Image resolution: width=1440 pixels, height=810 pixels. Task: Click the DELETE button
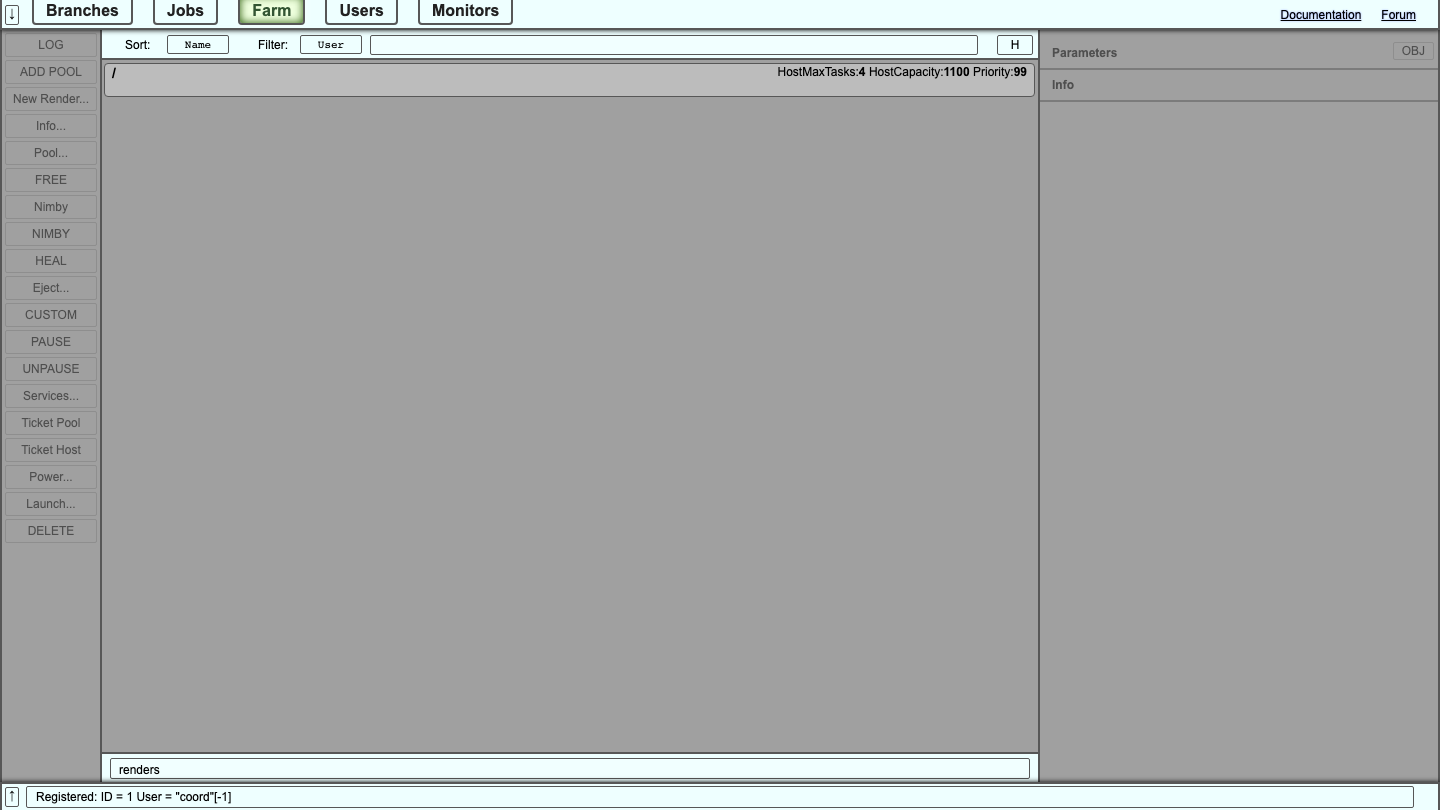51,531
